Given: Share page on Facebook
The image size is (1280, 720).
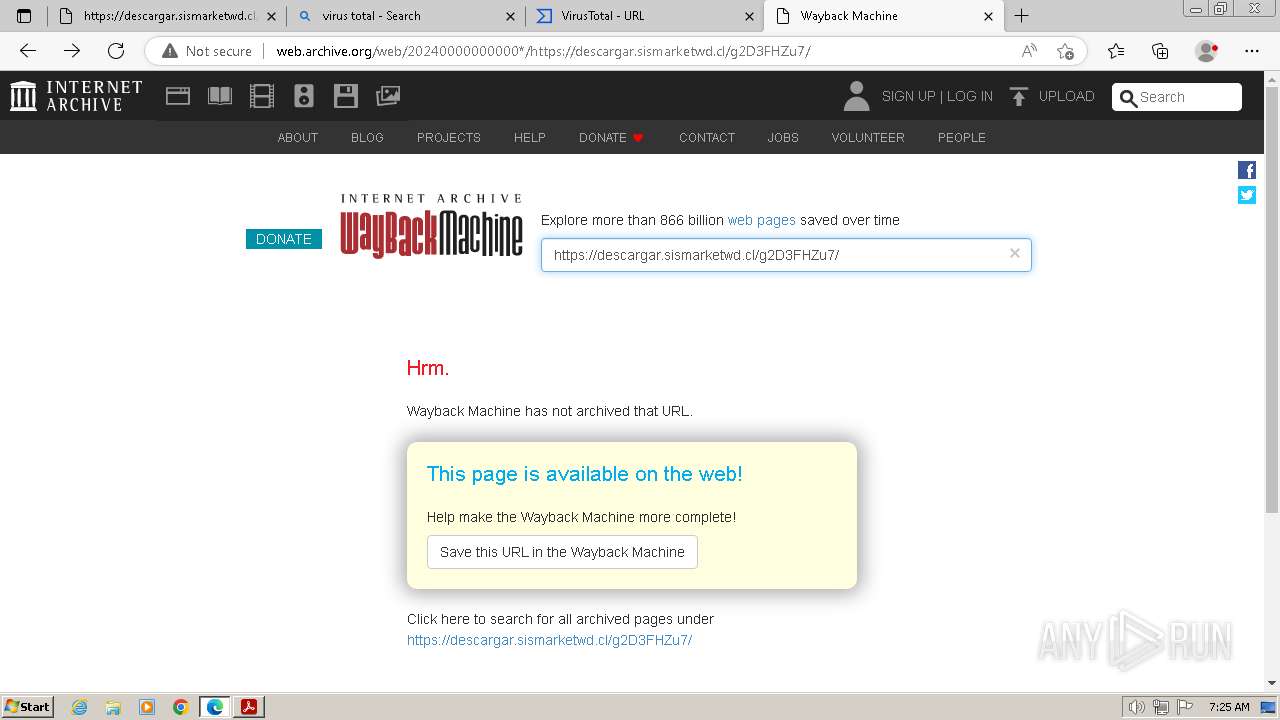Looking at the screenshot, I should coord(1247,170).
